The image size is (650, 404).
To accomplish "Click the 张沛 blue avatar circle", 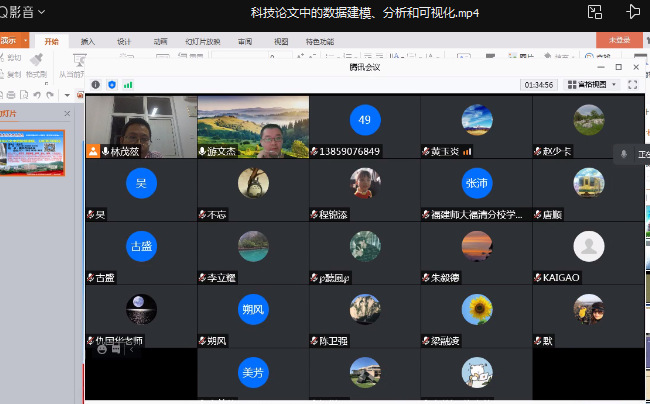I will pyautogui.click(x=476, y=183).
